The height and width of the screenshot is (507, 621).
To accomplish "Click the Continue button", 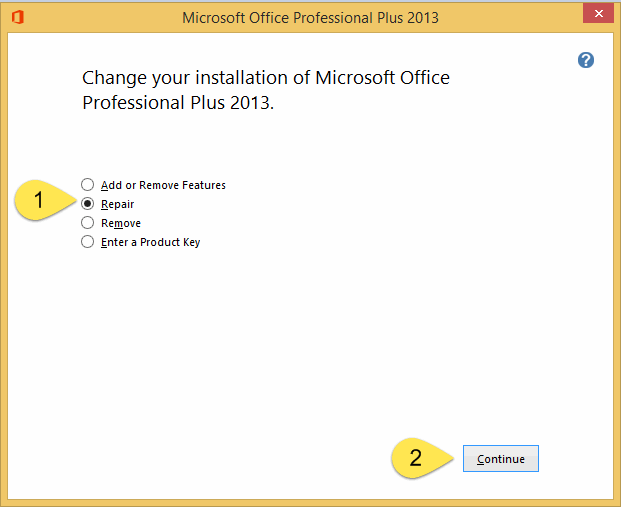I will click(x=501, y=459).
